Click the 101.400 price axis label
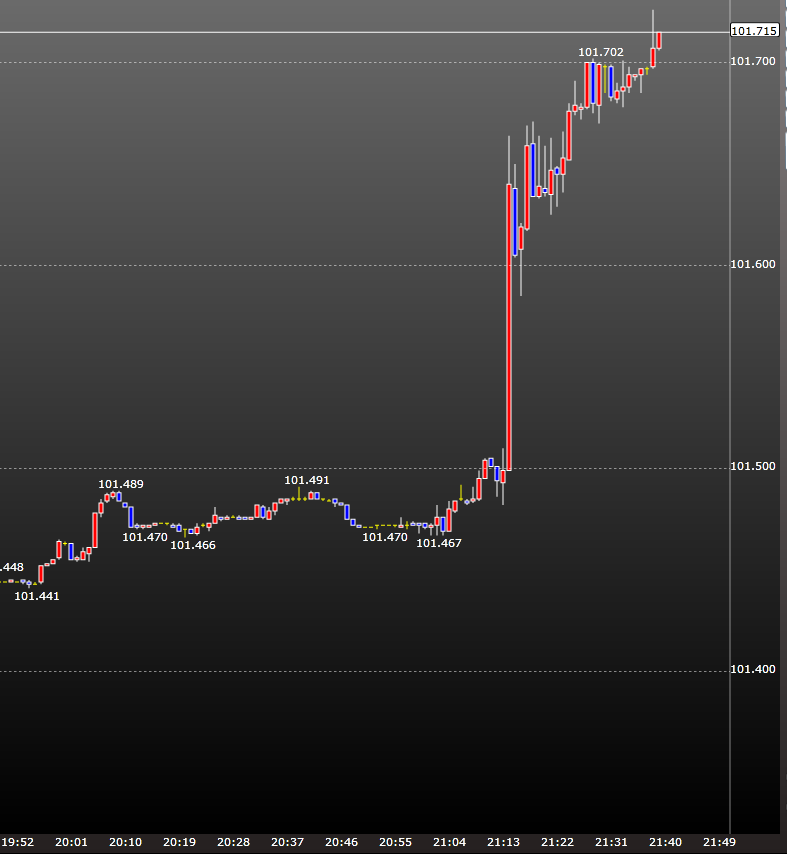 753,669
